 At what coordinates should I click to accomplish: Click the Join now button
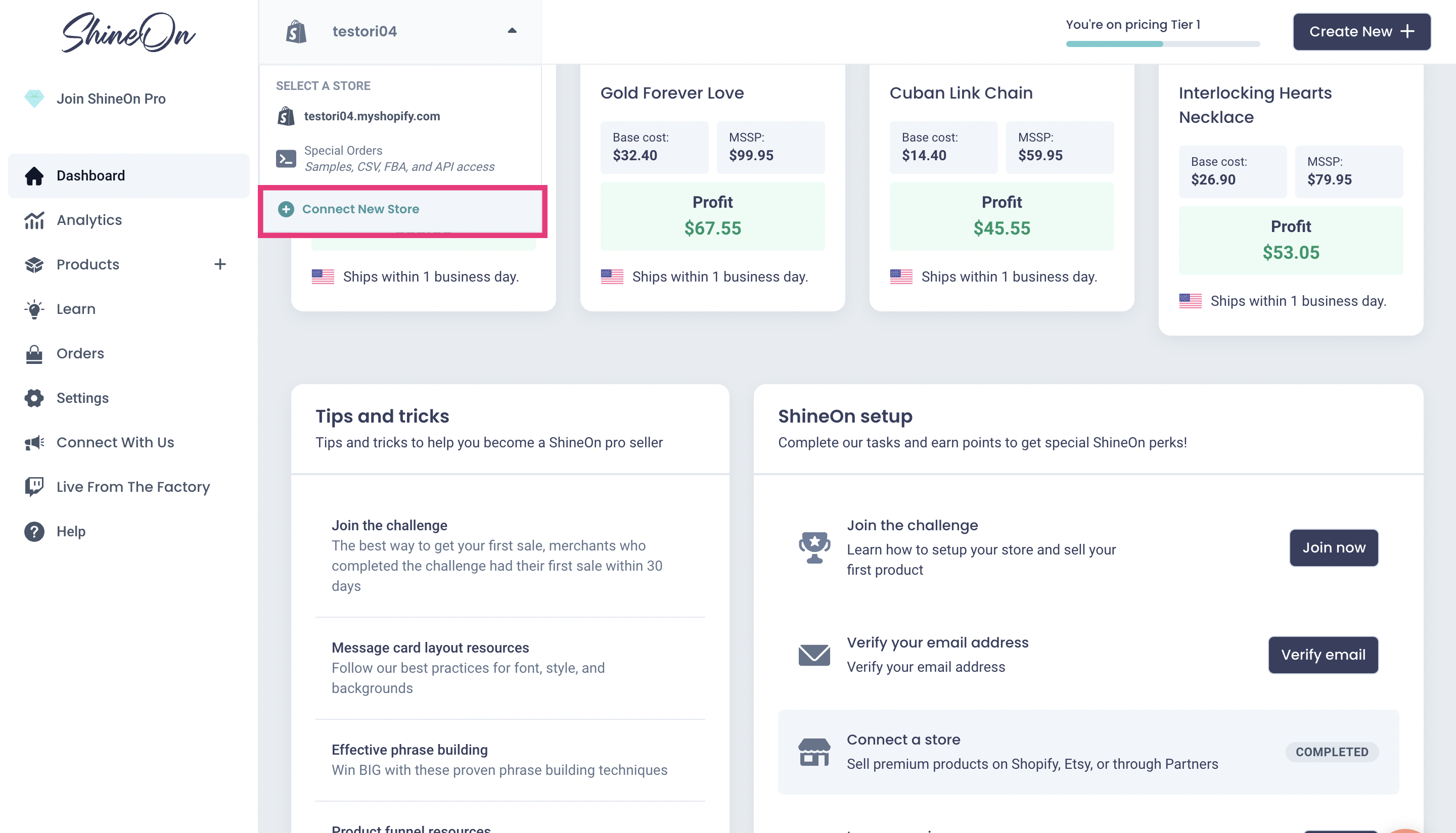click(1333, 547)
